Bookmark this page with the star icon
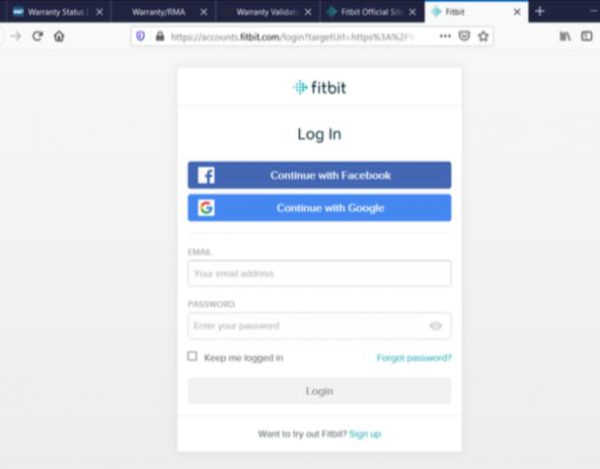Screen dimensions: 600x469 483,36
